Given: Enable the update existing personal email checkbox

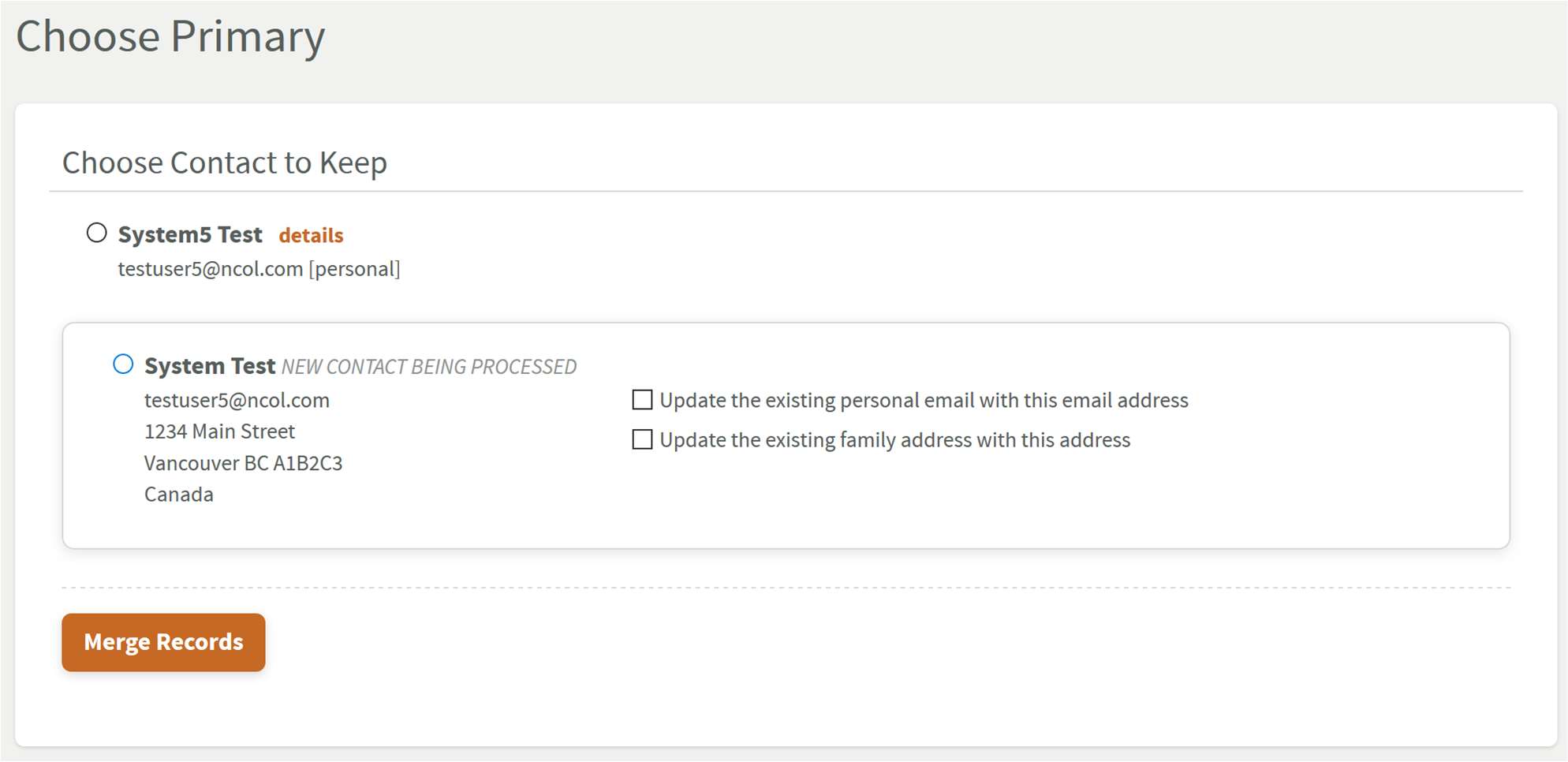Looking at the screenshot, I should pyautogui.click(x=643, y=400).
